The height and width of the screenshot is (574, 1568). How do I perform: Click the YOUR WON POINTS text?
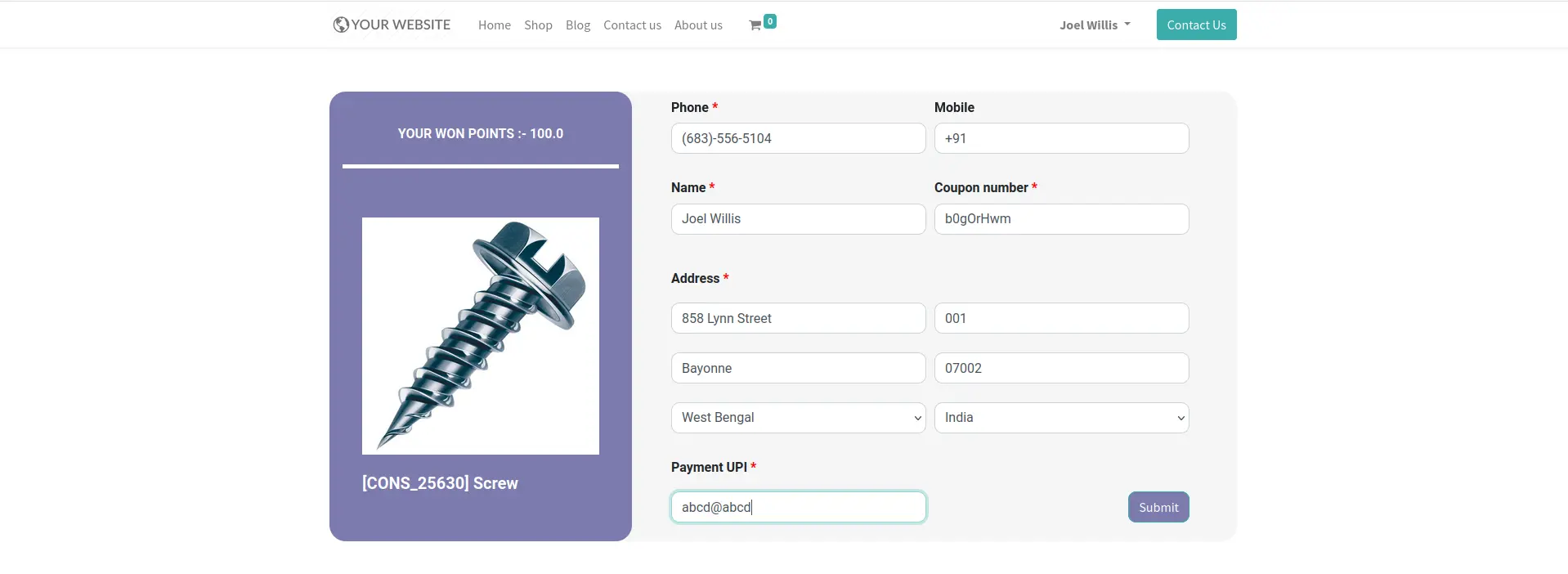click(481, 133)
